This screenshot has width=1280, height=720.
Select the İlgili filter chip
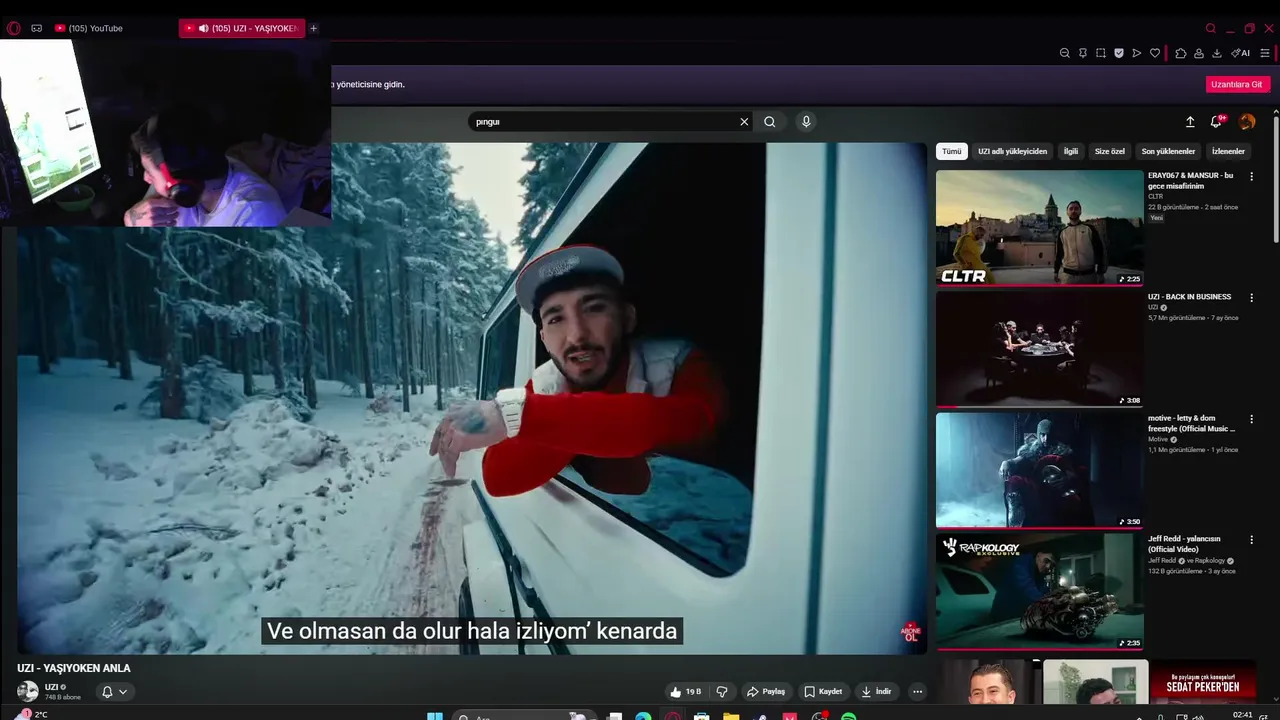pyautogui.click(x=1071, y=151)
